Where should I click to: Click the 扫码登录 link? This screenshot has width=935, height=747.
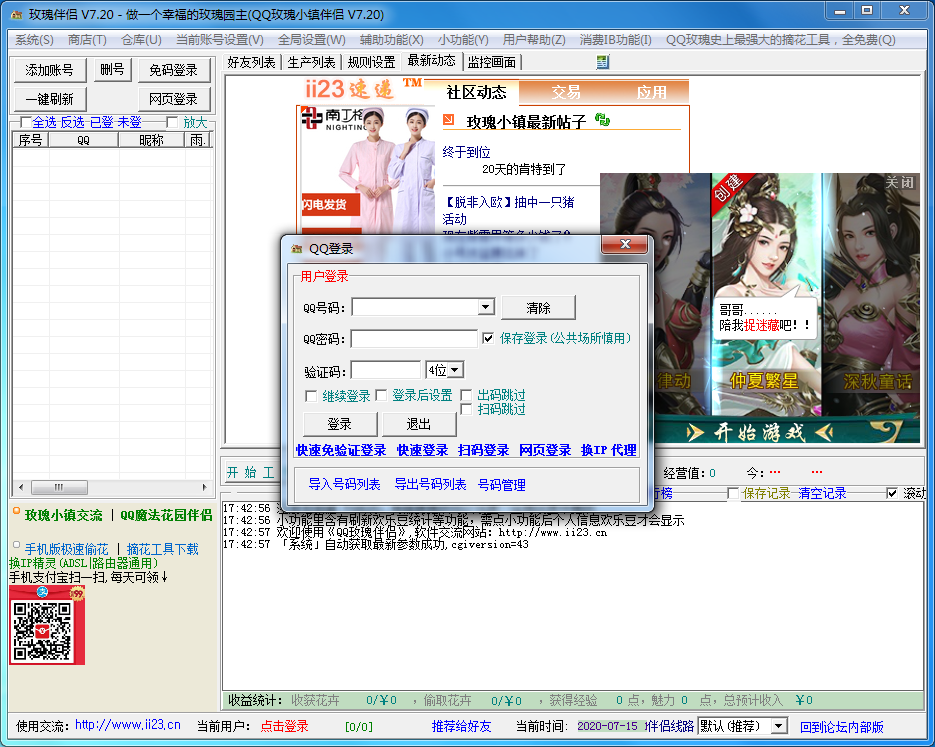pyautogui.click(x=484, y=450)
